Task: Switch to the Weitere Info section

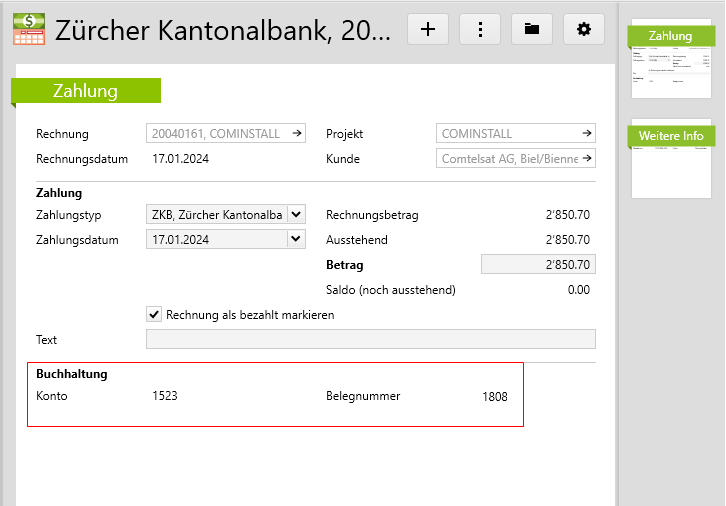Action: click(x=671, y=135)
